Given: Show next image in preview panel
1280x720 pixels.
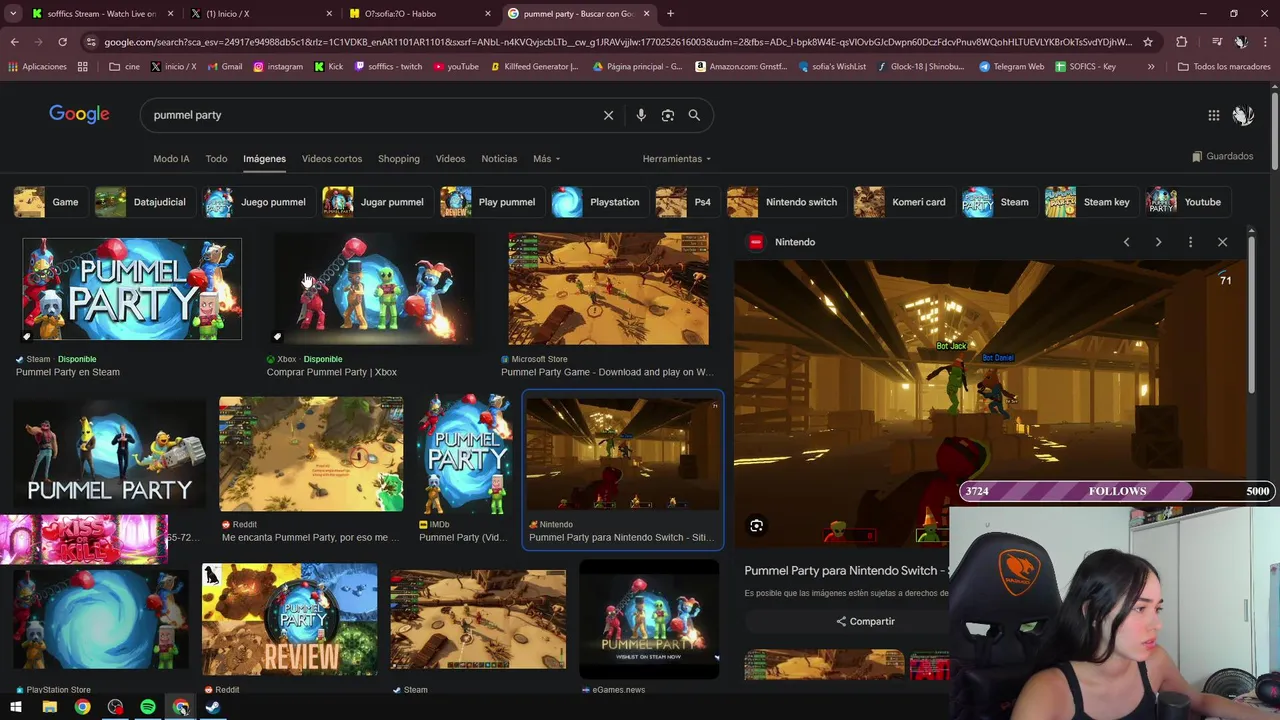Looking at the screenshot, I should tap(1158, 242).
